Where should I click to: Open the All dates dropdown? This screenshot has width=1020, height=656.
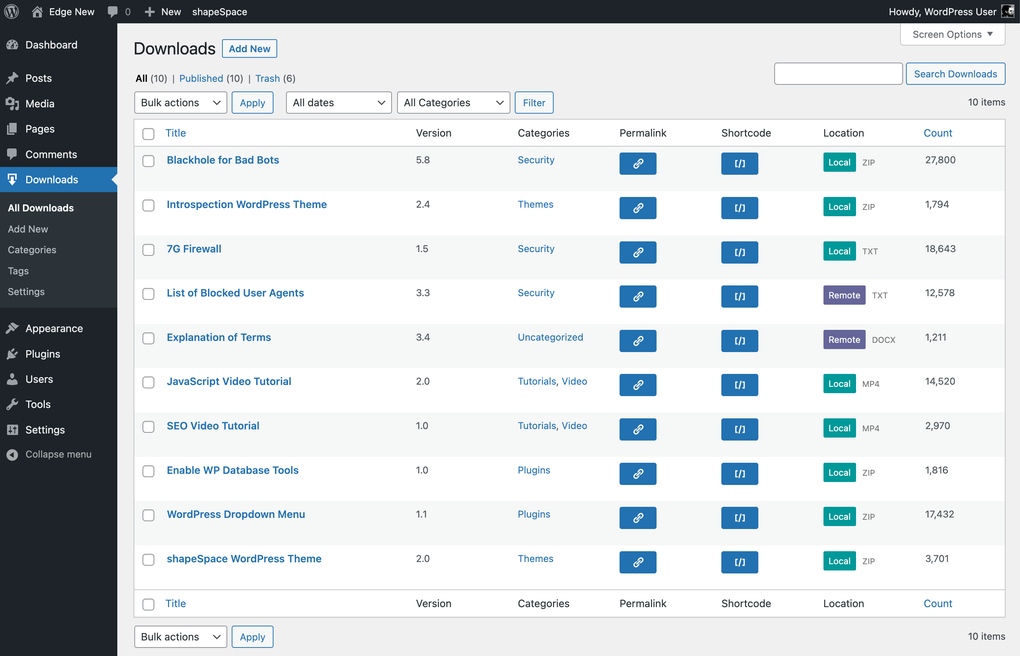(x=338, y=102)
